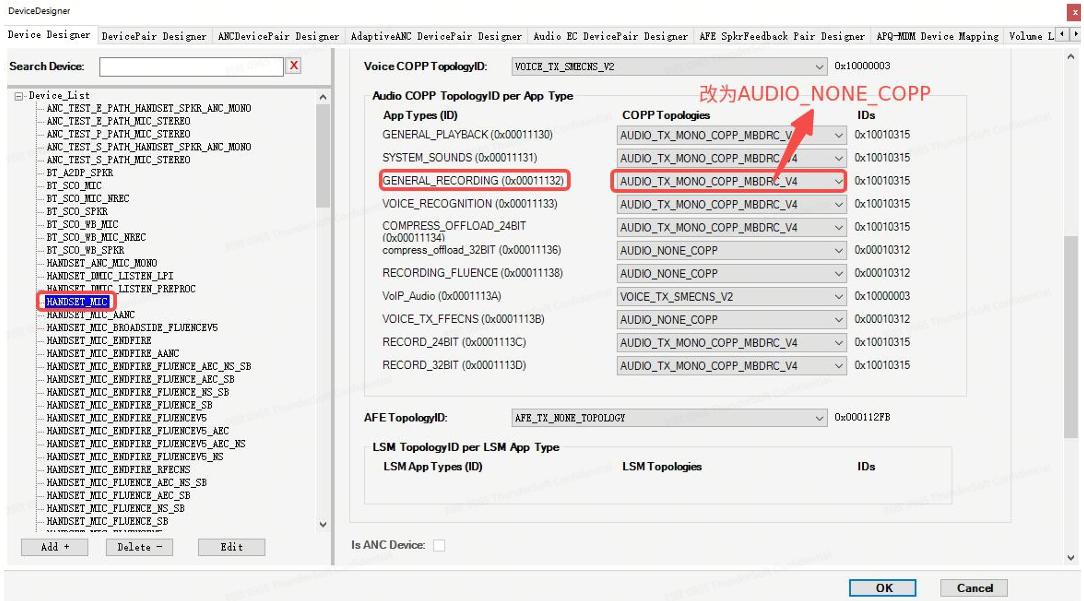Image resolution: width=1084 pixels, height=601 pixels.
Task: Select ANC_TEST_E_PATH_MIC_STEREO device
Action: click(118, 121)
